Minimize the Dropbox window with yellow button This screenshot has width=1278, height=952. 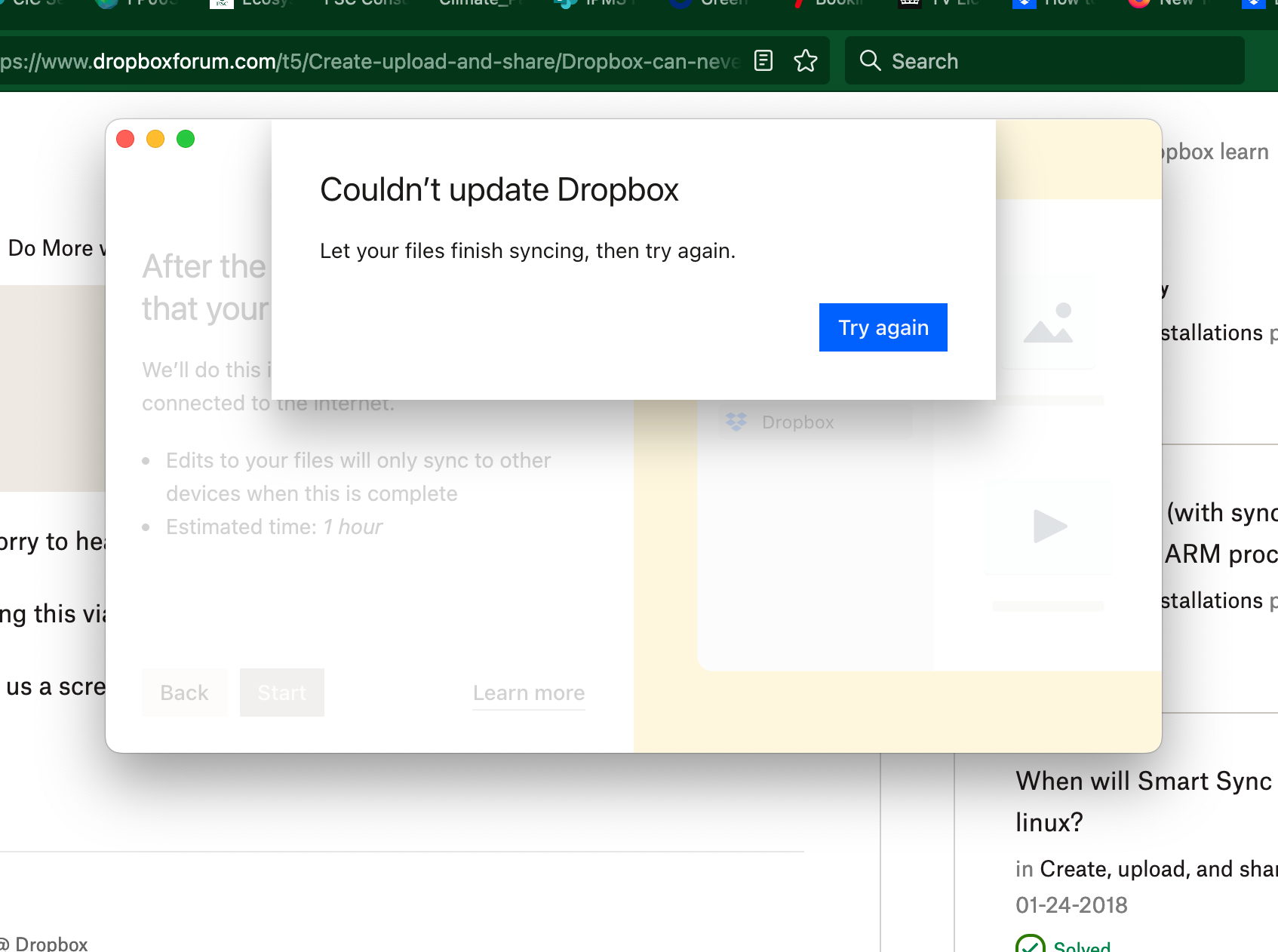point(155,139)
